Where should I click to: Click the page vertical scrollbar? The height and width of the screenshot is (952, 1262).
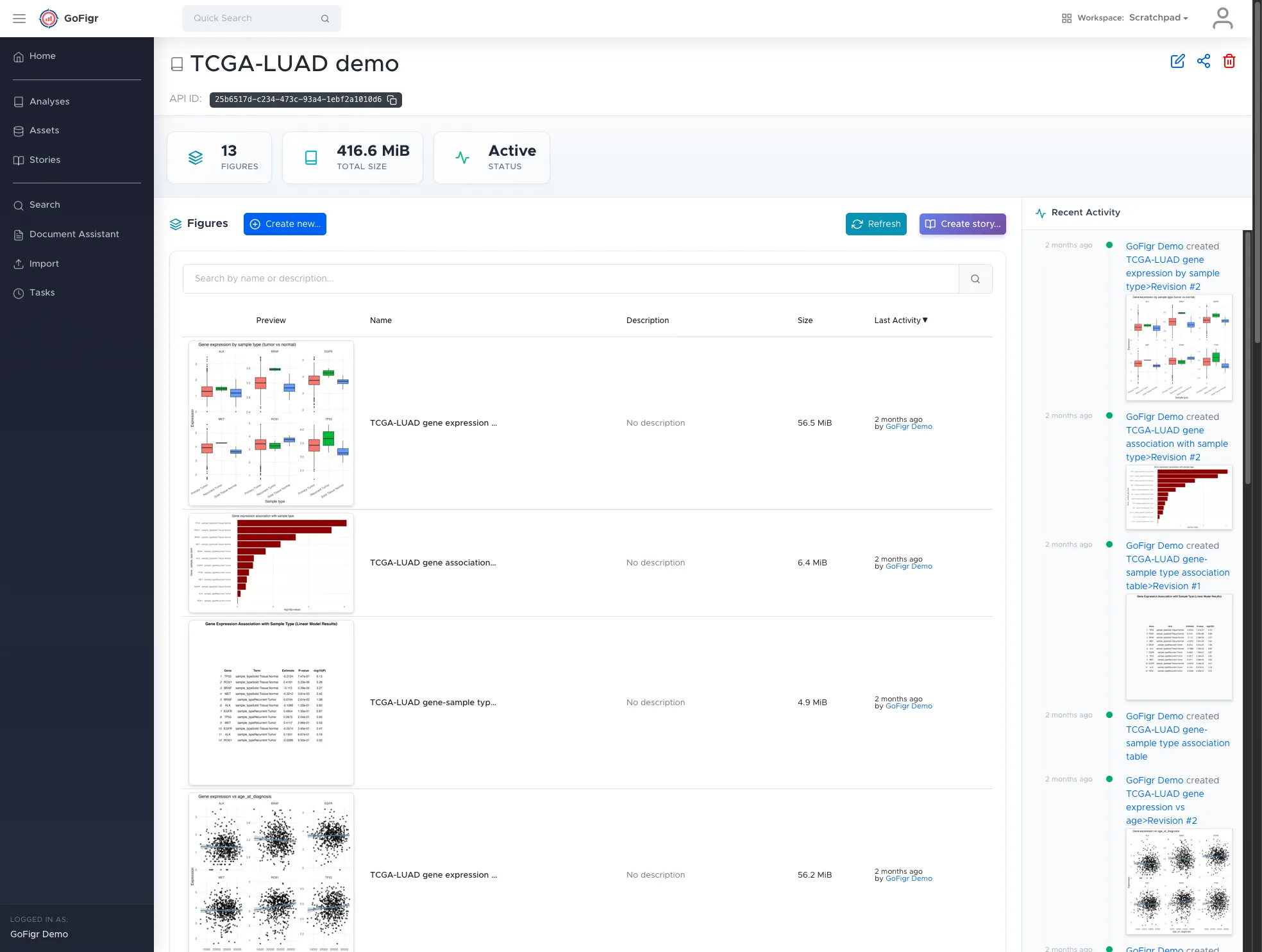(1258, 173)
